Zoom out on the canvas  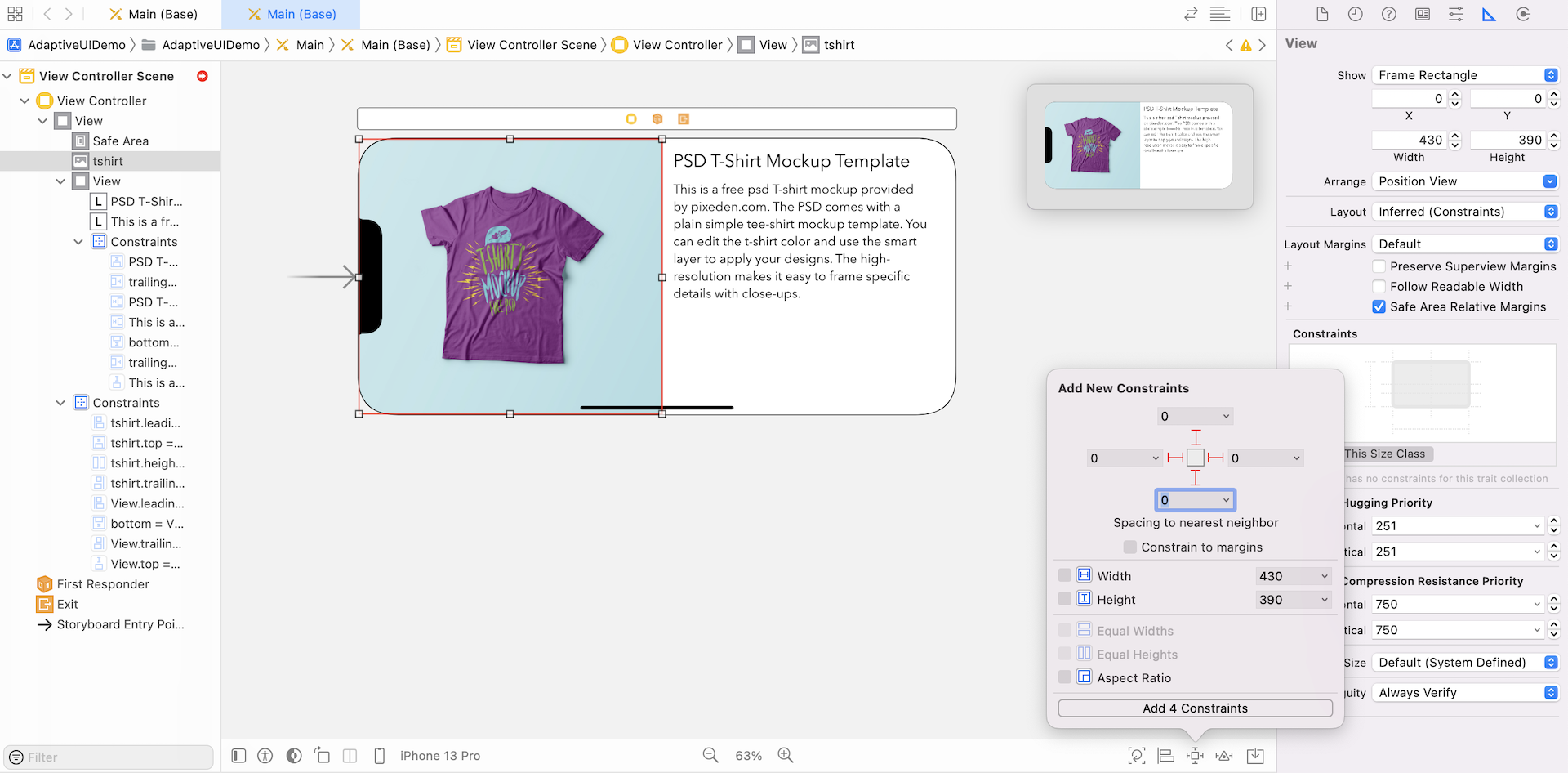pos(710,756)
